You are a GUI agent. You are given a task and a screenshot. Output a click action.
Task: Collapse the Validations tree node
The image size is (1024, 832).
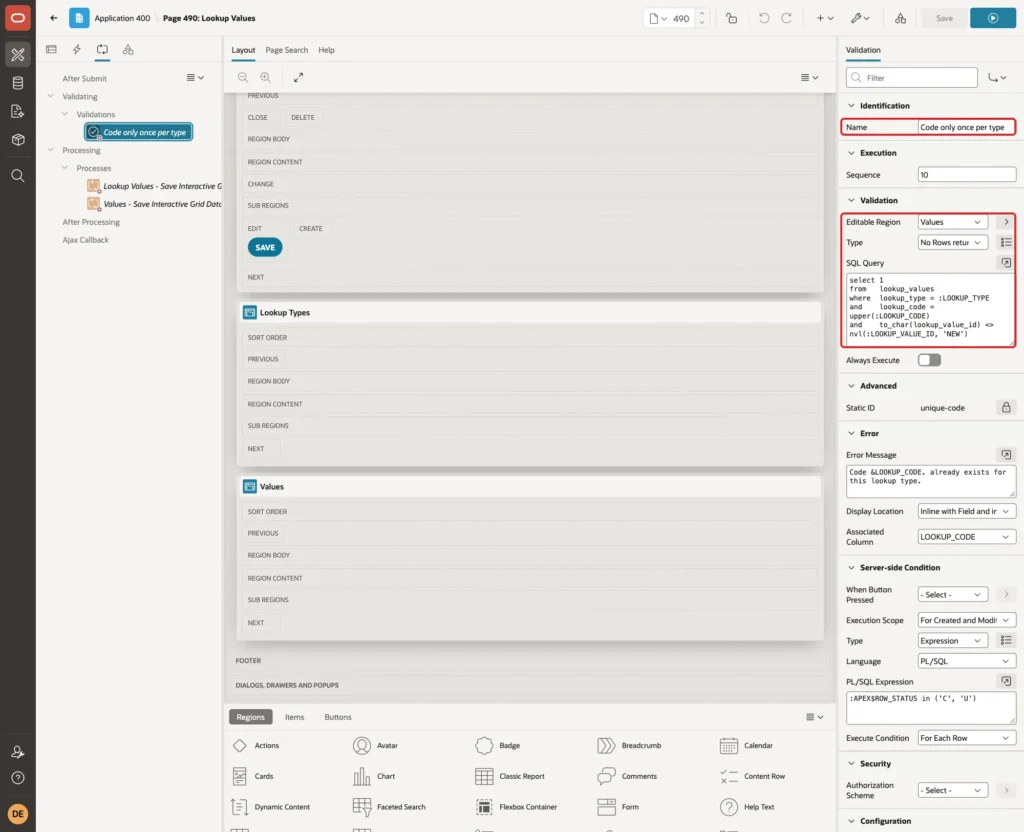tap(65, 114)
